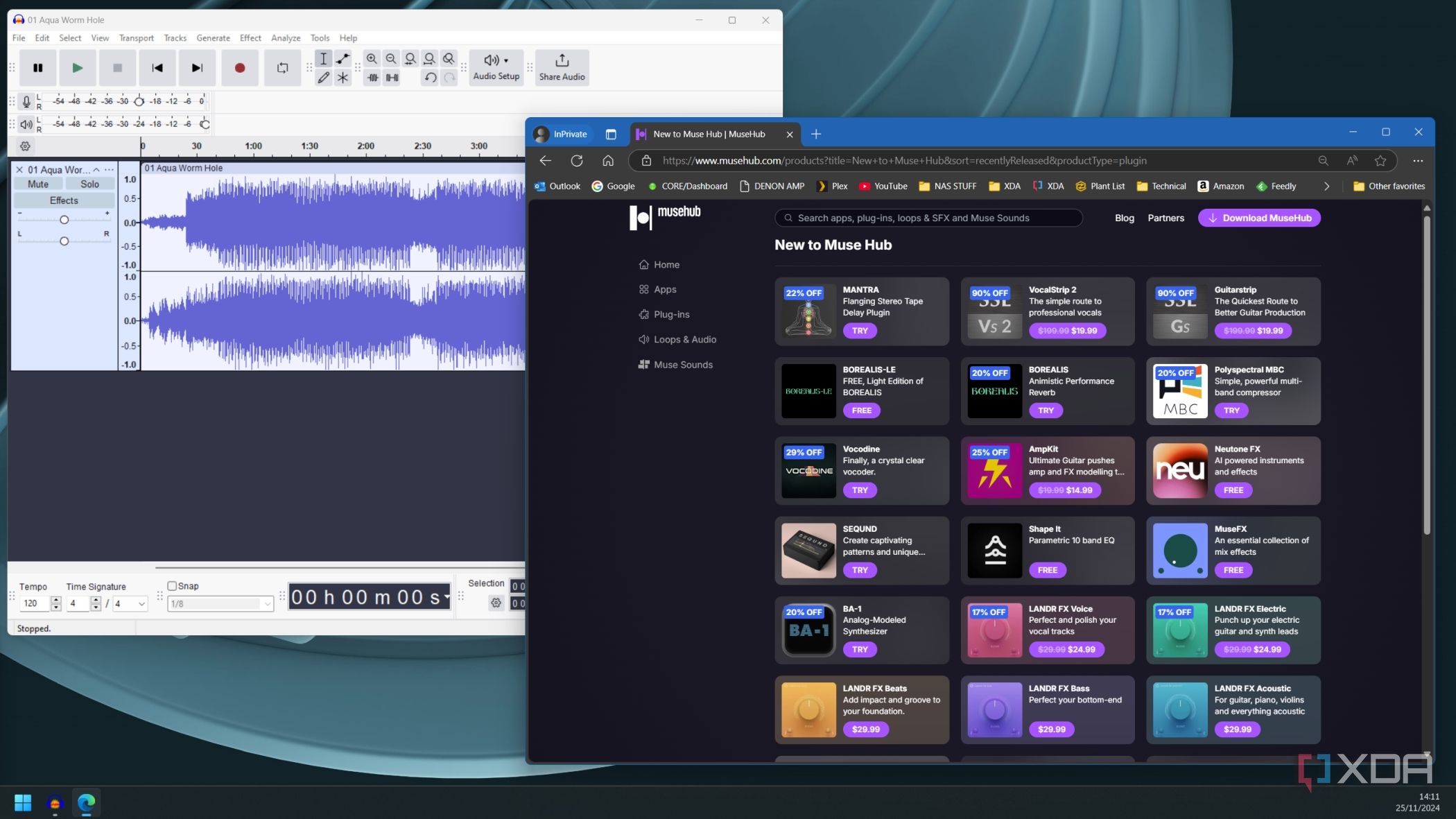
Task: Toggle the Loop playback button
Action: [282, 68]
